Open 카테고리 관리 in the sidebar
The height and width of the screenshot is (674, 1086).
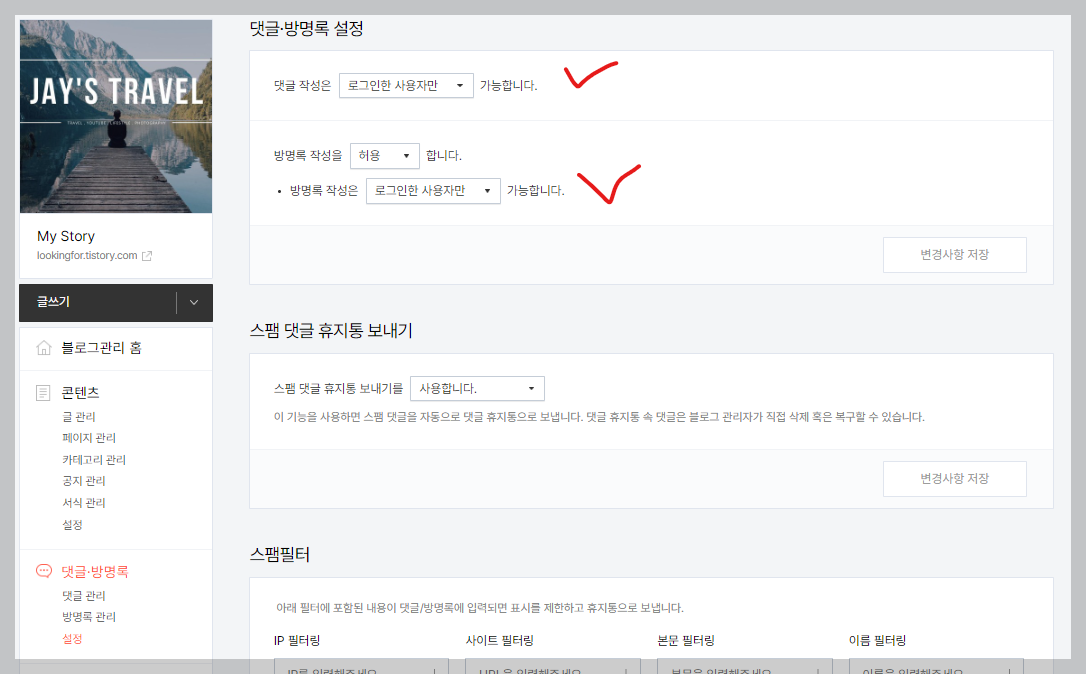pyautogui.click(x=94, y=459)
